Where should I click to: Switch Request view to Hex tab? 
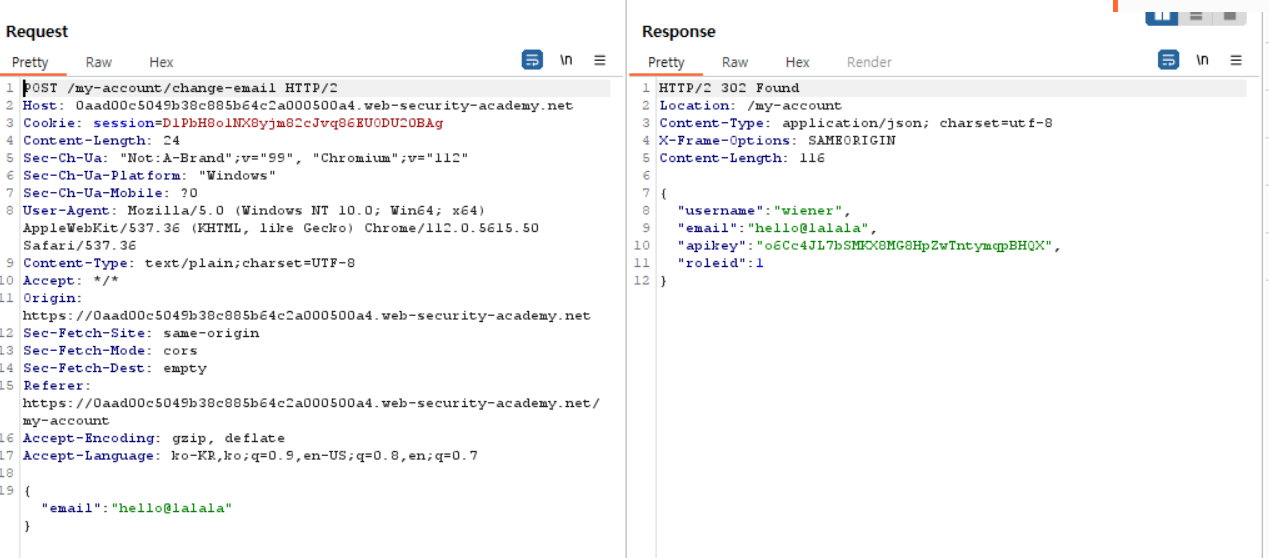click(161, 62)
